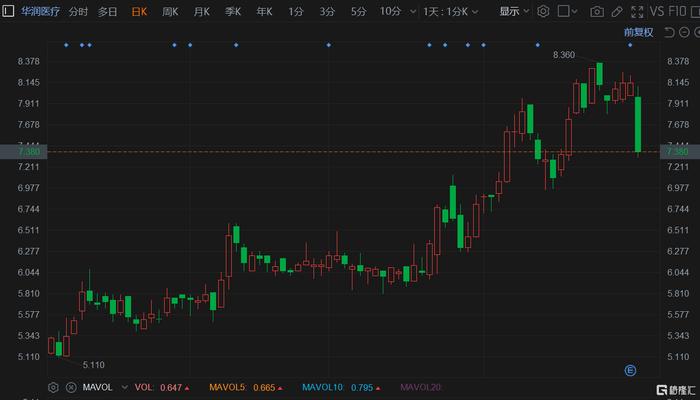Click the 华润医疗 stock name
This screenshot has height=400, width=700.
[x=32, y=12]
